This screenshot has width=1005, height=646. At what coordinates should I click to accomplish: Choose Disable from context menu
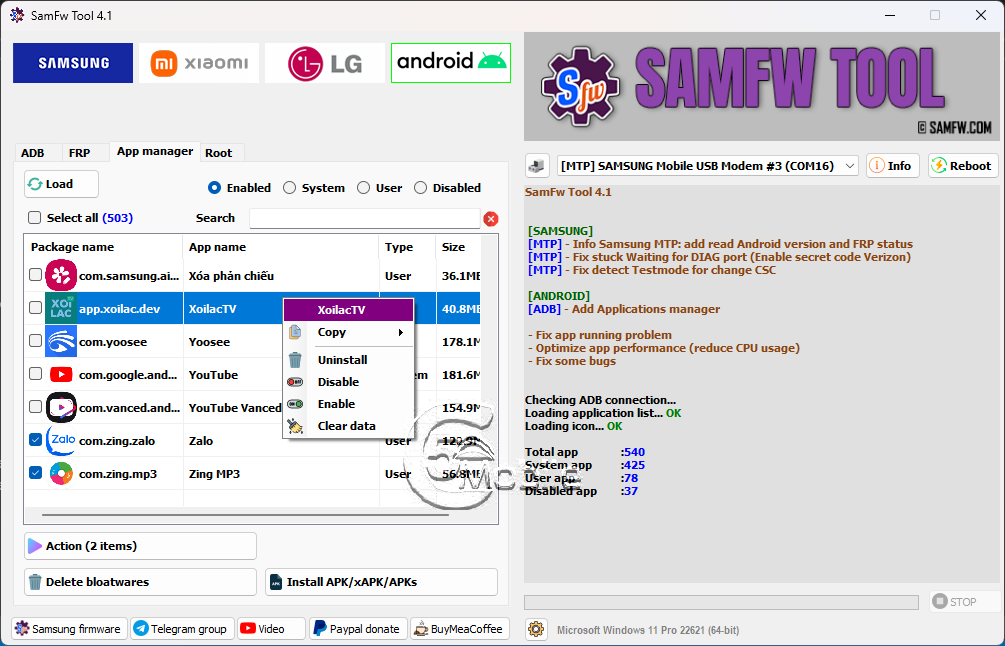[x=348, y=382]
